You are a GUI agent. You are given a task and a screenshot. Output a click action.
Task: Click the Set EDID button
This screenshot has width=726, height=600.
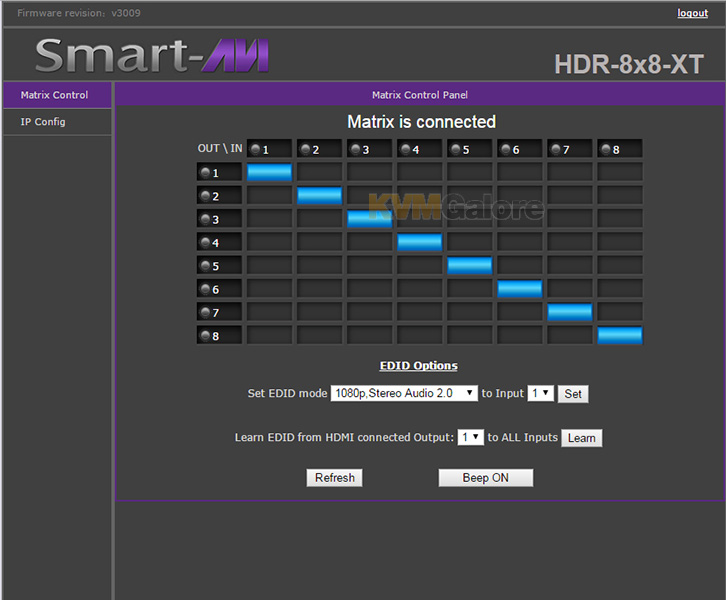point(573,394)
